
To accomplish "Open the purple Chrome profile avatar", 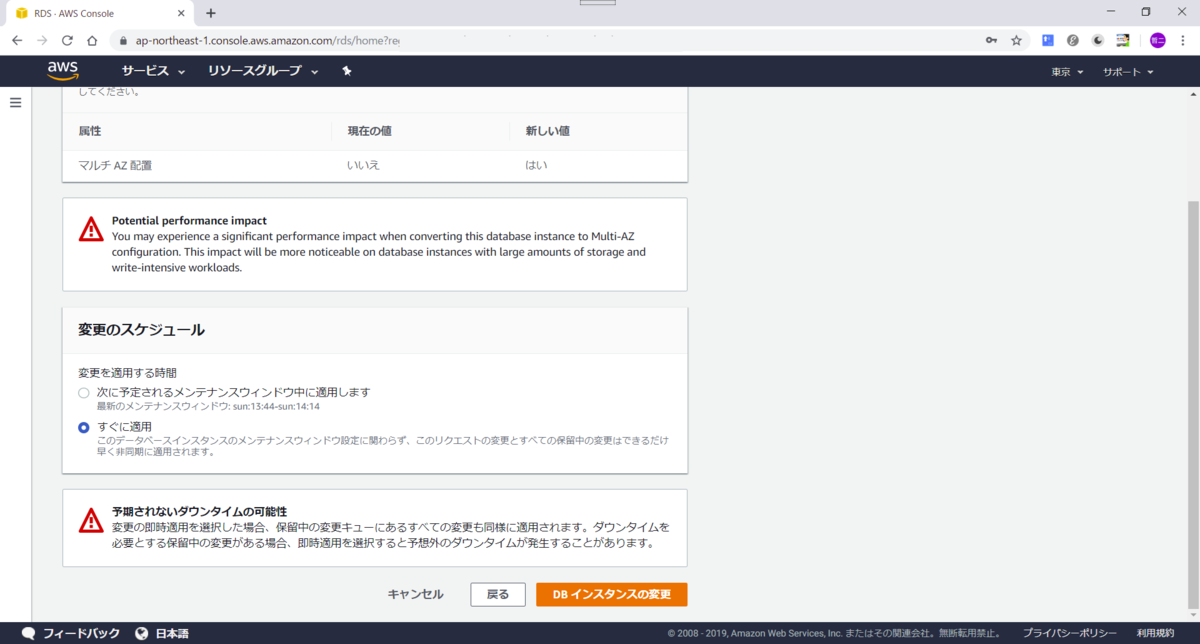I will 1157,41.
